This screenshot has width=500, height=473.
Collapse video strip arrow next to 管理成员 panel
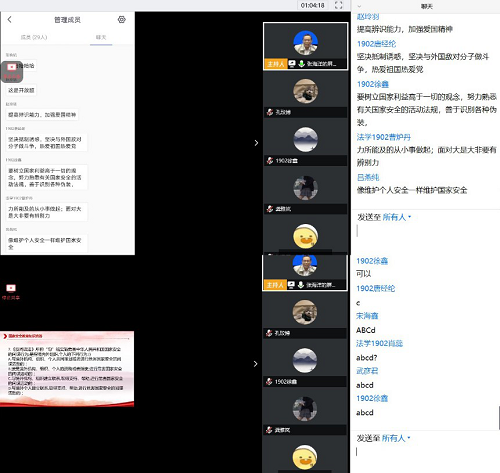pos(256,143)
